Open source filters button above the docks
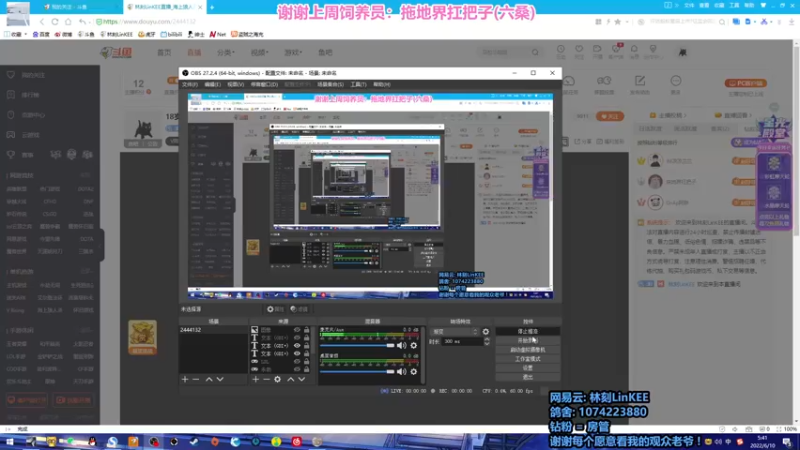The height and width of the screenshot is (450, 800). [x=299, y=309]
